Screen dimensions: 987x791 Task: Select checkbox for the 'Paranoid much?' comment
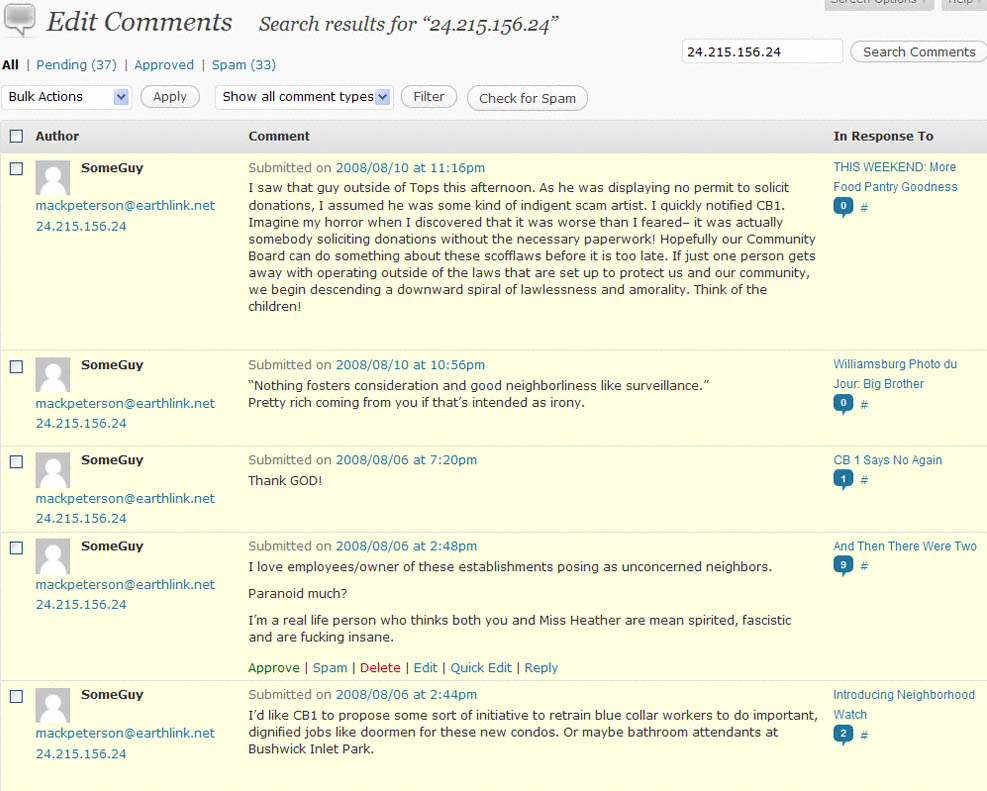tap(16, 547)
